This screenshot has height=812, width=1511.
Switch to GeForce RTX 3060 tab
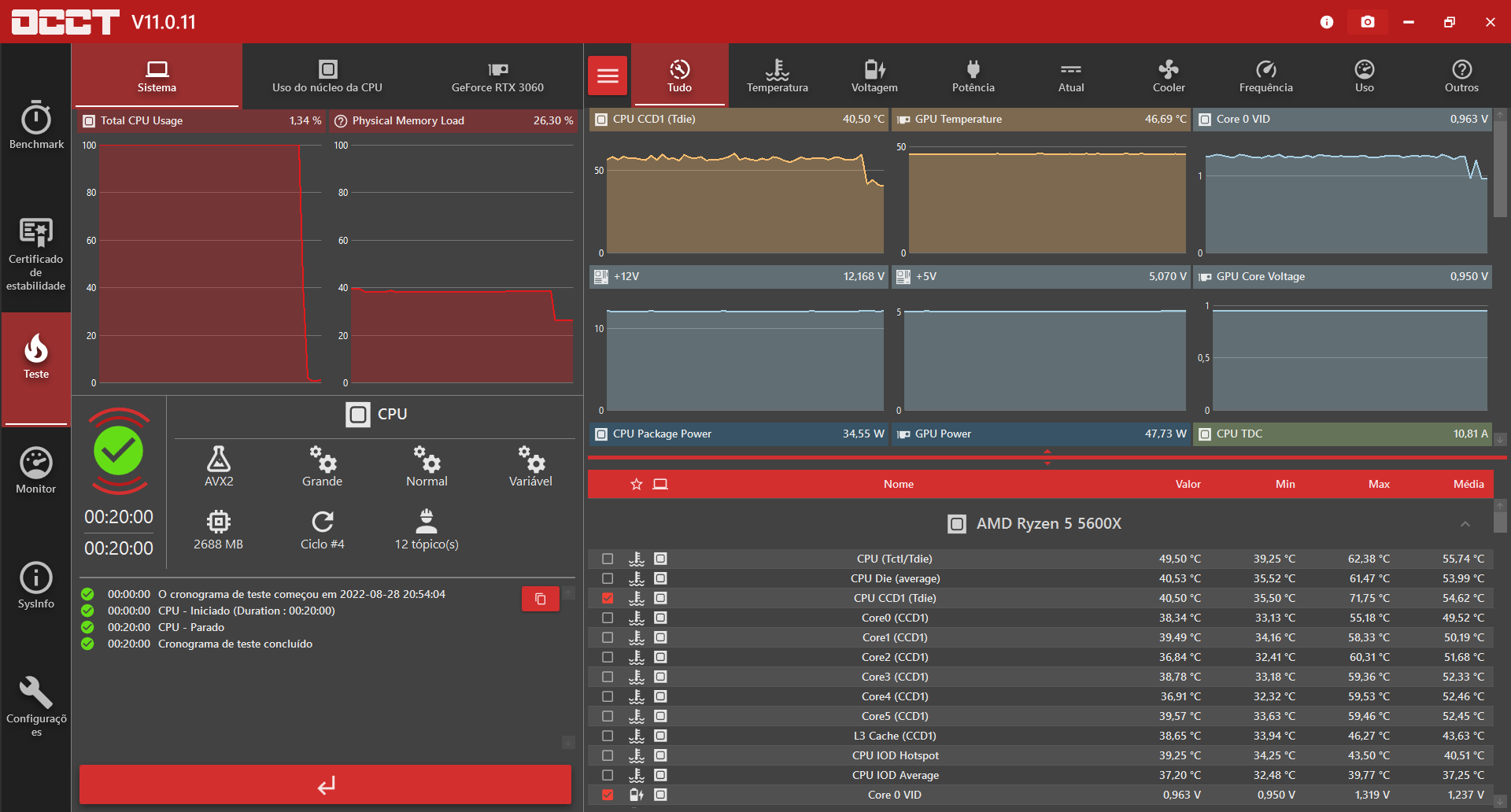tap(497, 76)
